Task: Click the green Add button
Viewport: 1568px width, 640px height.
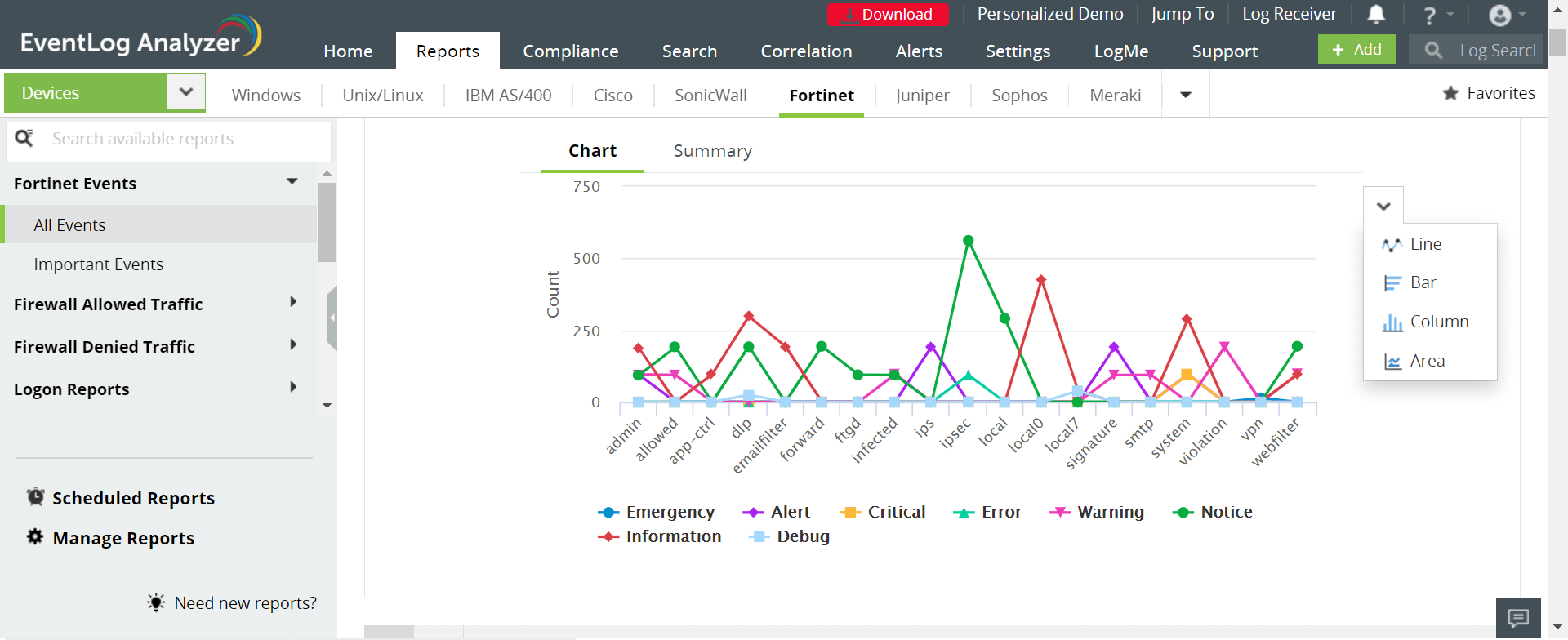Action: 1356,50
